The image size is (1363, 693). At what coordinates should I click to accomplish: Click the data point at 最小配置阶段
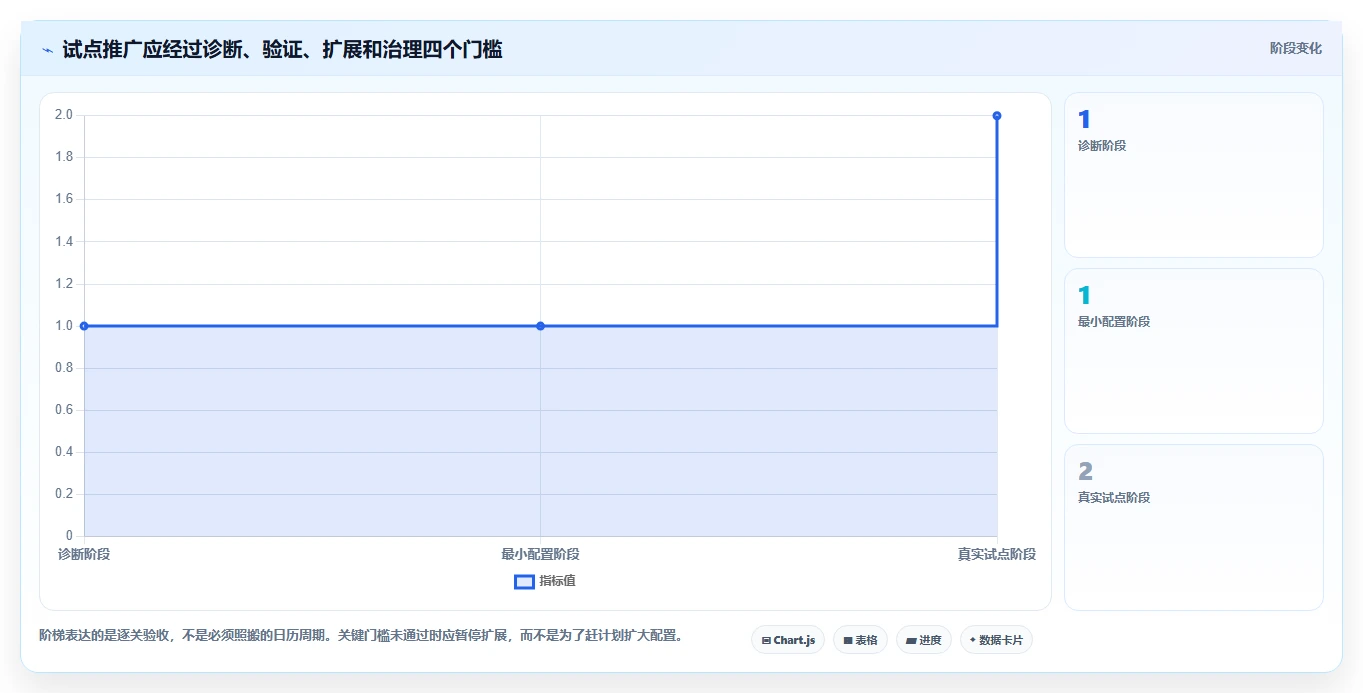[540, 326]
